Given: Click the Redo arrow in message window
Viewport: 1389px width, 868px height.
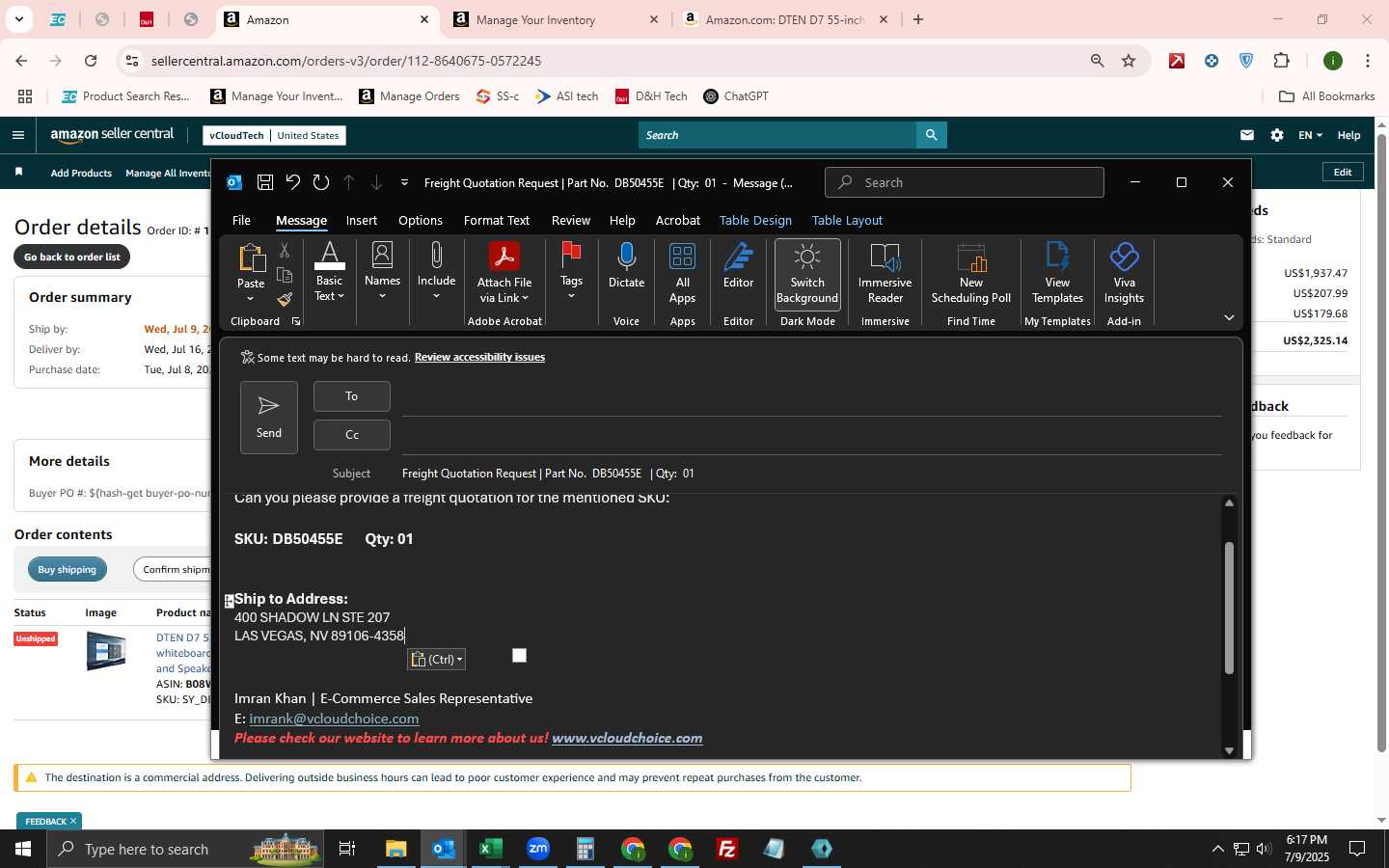Looking at the screenshot, I should tap(321, 182).
